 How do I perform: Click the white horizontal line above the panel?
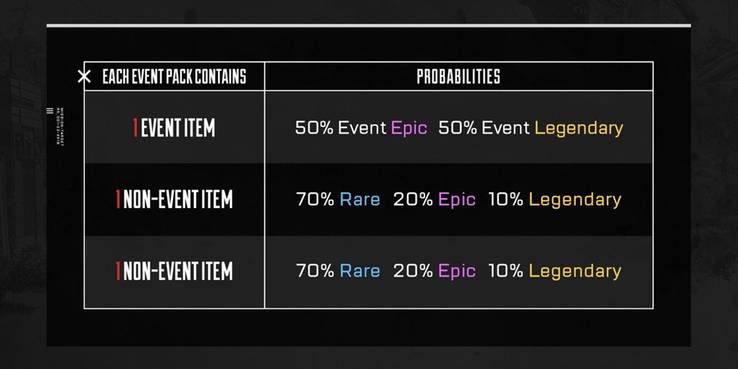[x=369, y=25]
